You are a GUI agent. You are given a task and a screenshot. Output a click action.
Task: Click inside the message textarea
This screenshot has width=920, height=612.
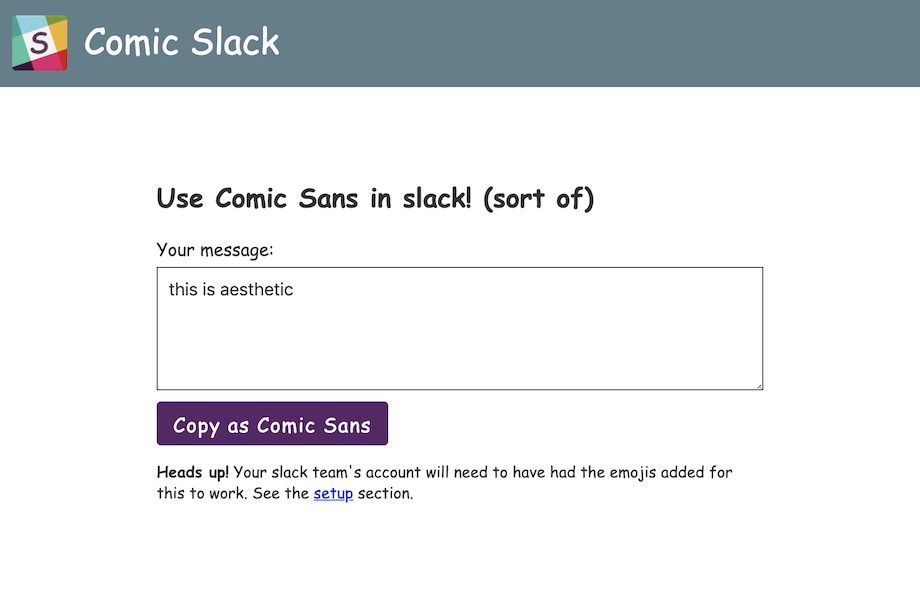tap(459, 328)
